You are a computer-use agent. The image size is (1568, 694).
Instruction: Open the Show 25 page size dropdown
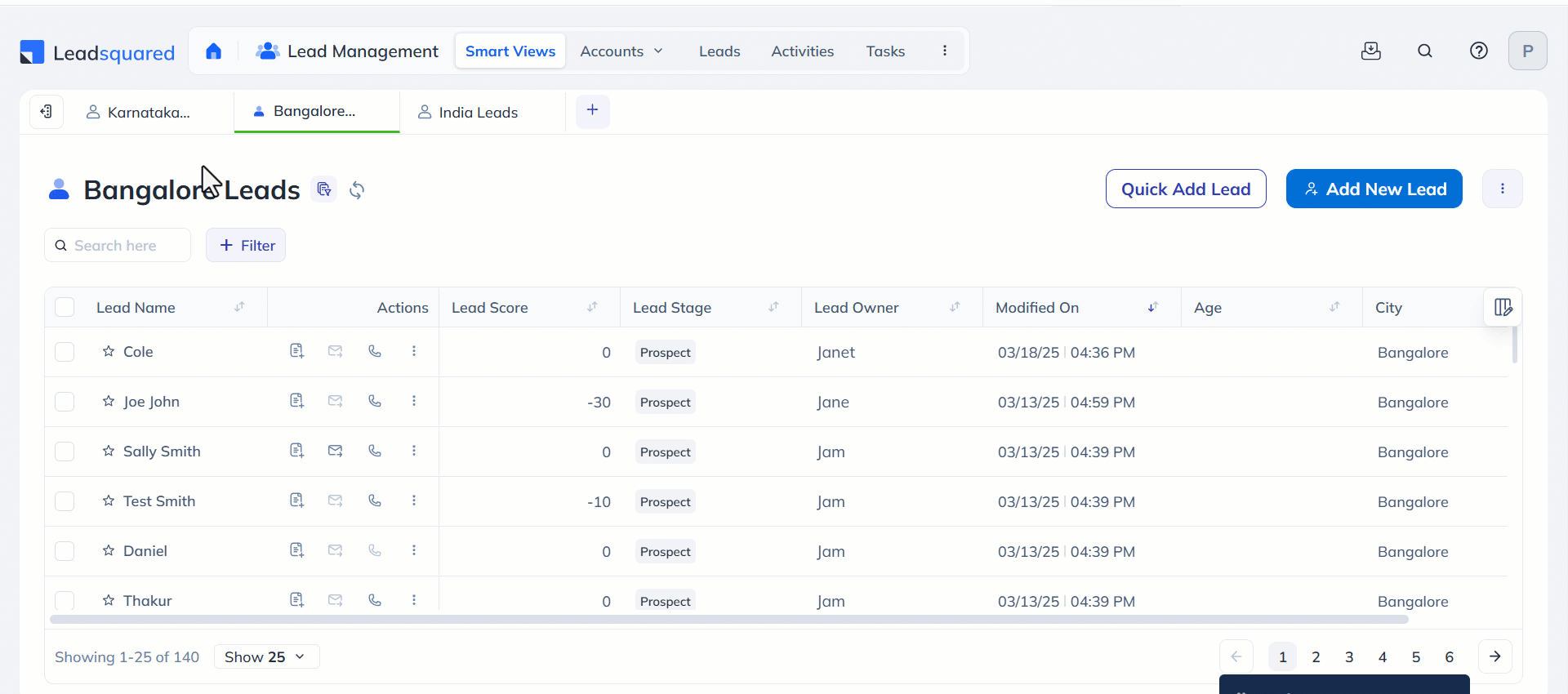(x=266, y=656)
